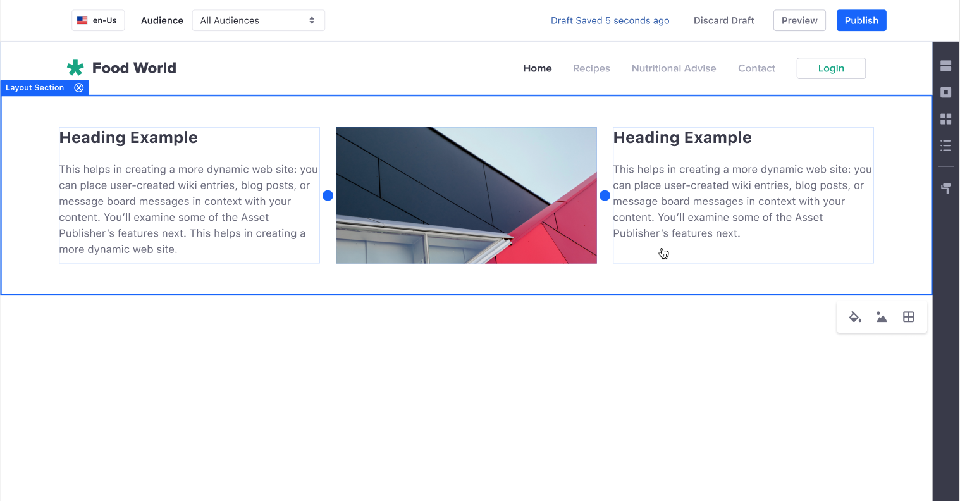Click the Contact navigation link

pyautogui.click(x=756, y=68)
